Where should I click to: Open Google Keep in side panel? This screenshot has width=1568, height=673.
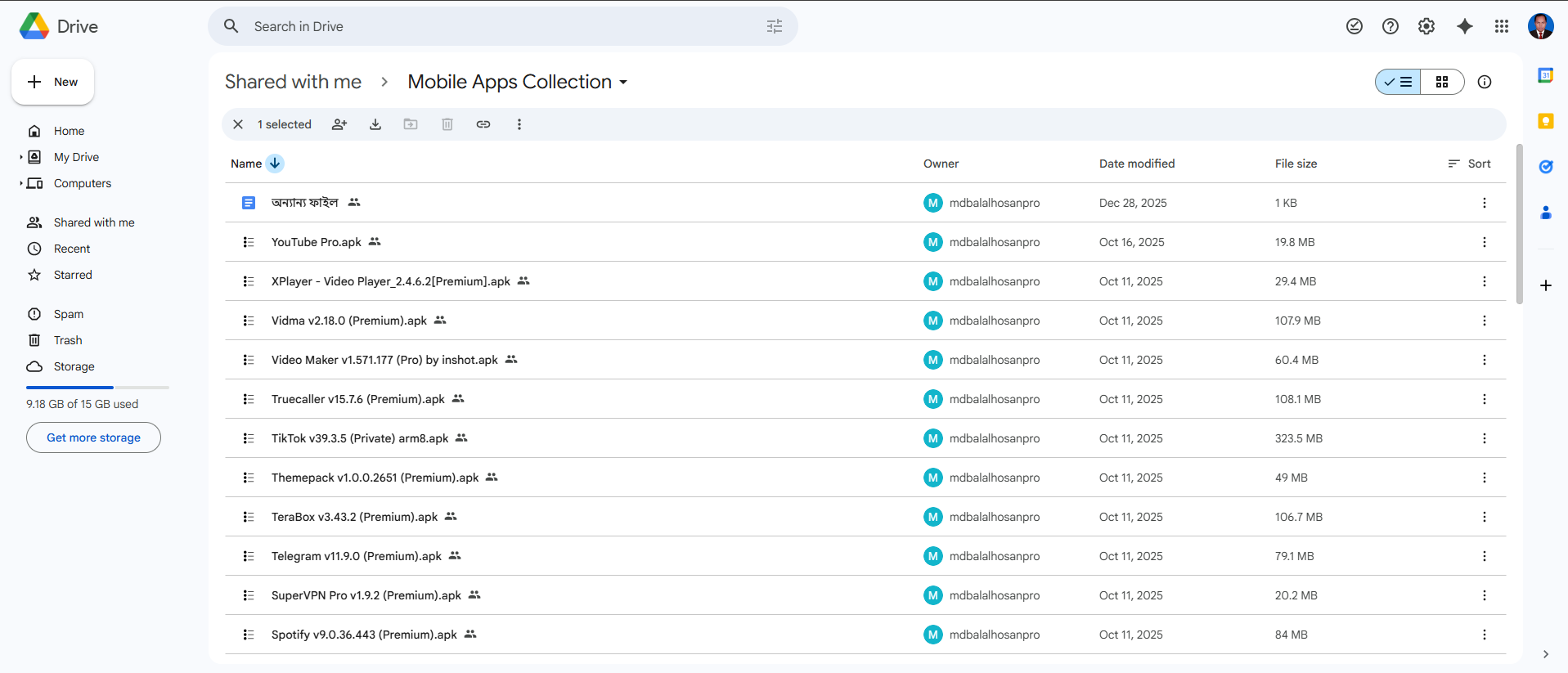(1545, 121)
